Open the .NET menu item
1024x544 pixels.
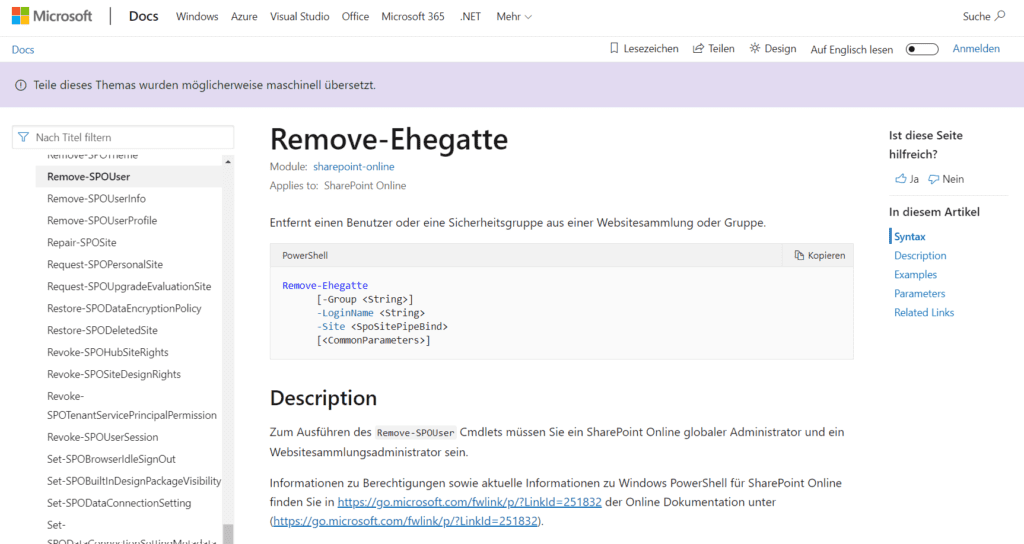(470, 16)
